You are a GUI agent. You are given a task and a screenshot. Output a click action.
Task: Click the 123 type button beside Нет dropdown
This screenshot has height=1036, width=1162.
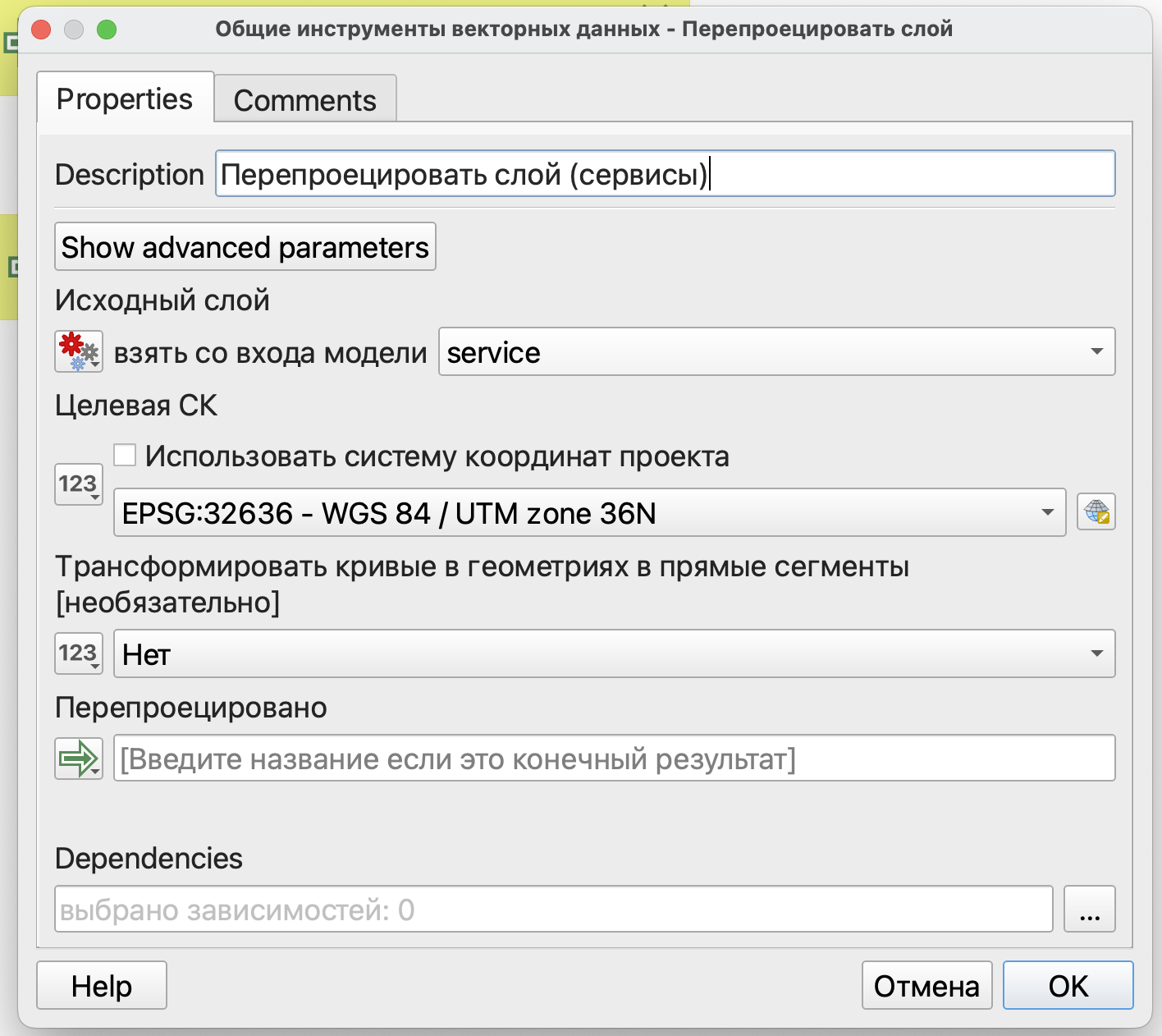coord(78,653)
